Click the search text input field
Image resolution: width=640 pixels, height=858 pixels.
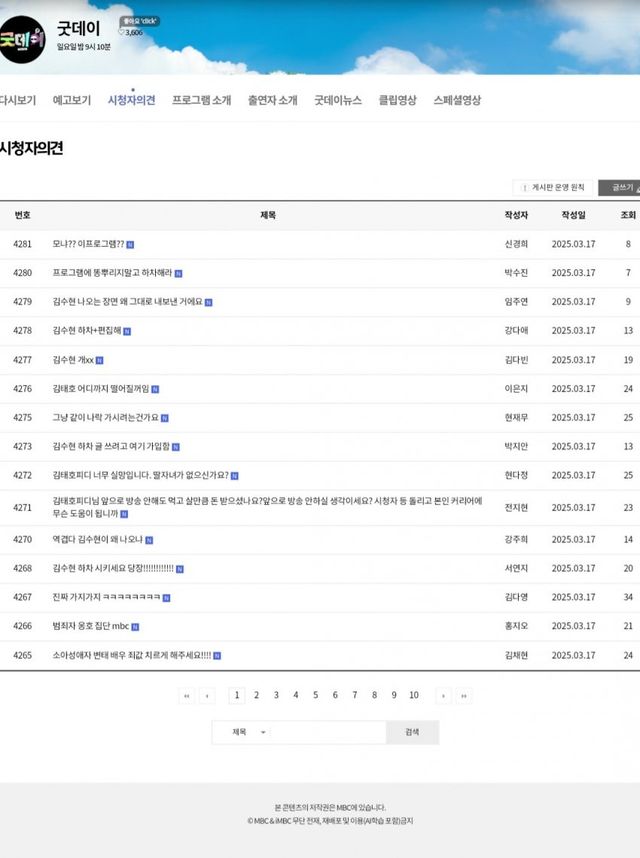coord(328,732)
